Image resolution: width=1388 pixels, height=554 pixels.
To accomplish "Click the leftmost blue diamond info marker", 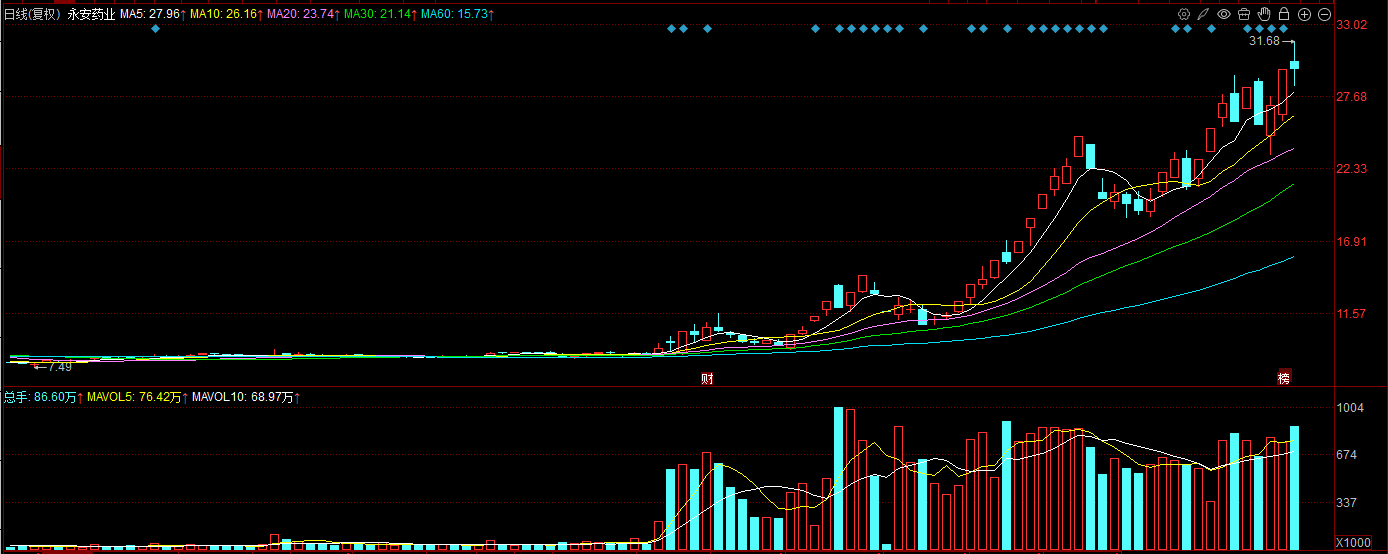I will pyautogui.click(x=155, y=29).
